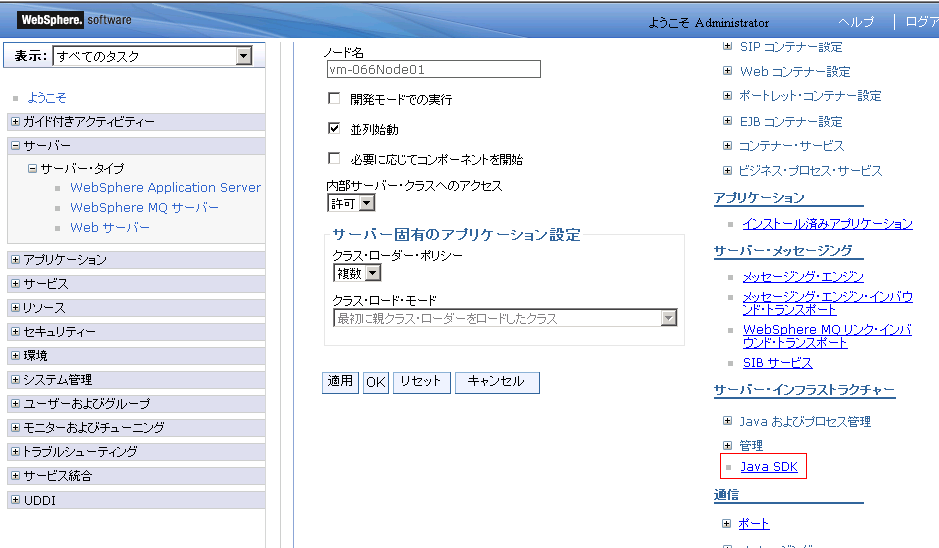Open WebSphere MQ リンク・インバウンド・トランスポート link
The width and height of the screenshot is (939, 548).
coord(827,336)
